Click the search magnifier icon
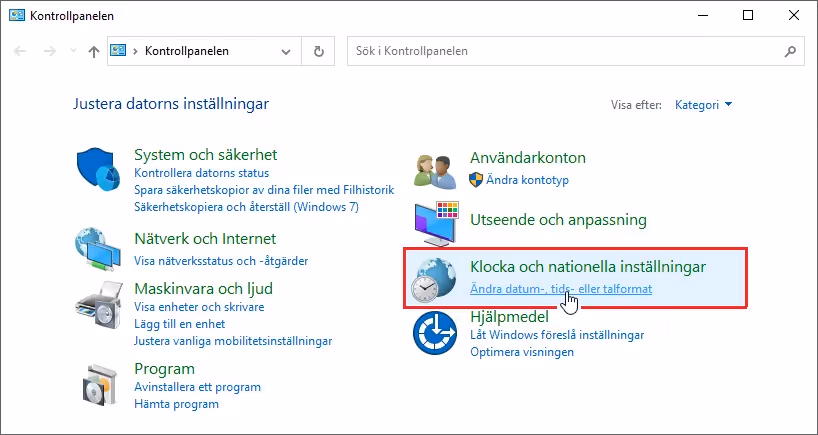818x435 pixels. click(x=791, y=51)
